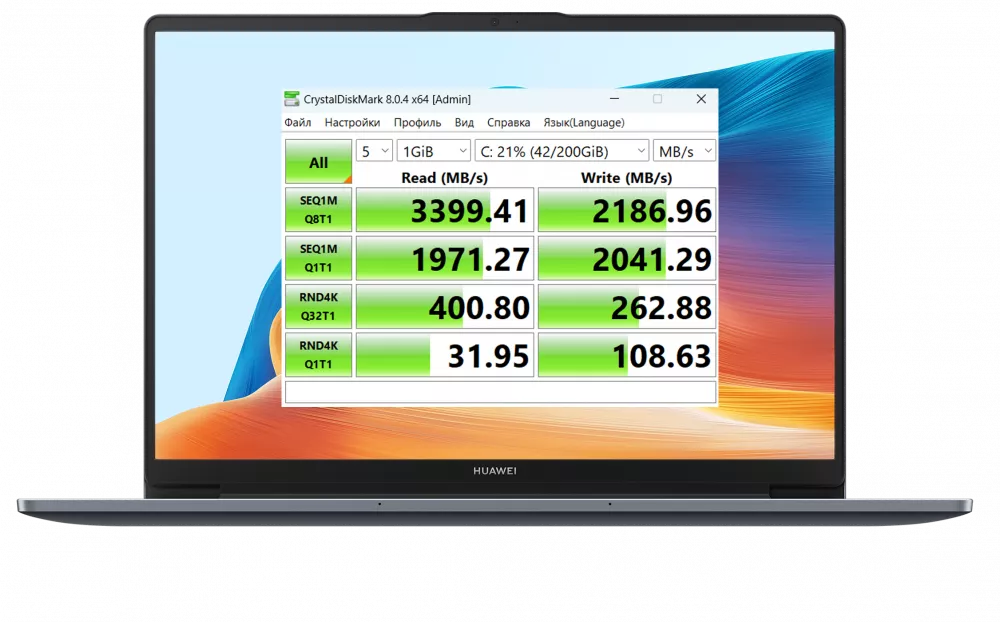Click the 3399.41 read result

(445, 210)
